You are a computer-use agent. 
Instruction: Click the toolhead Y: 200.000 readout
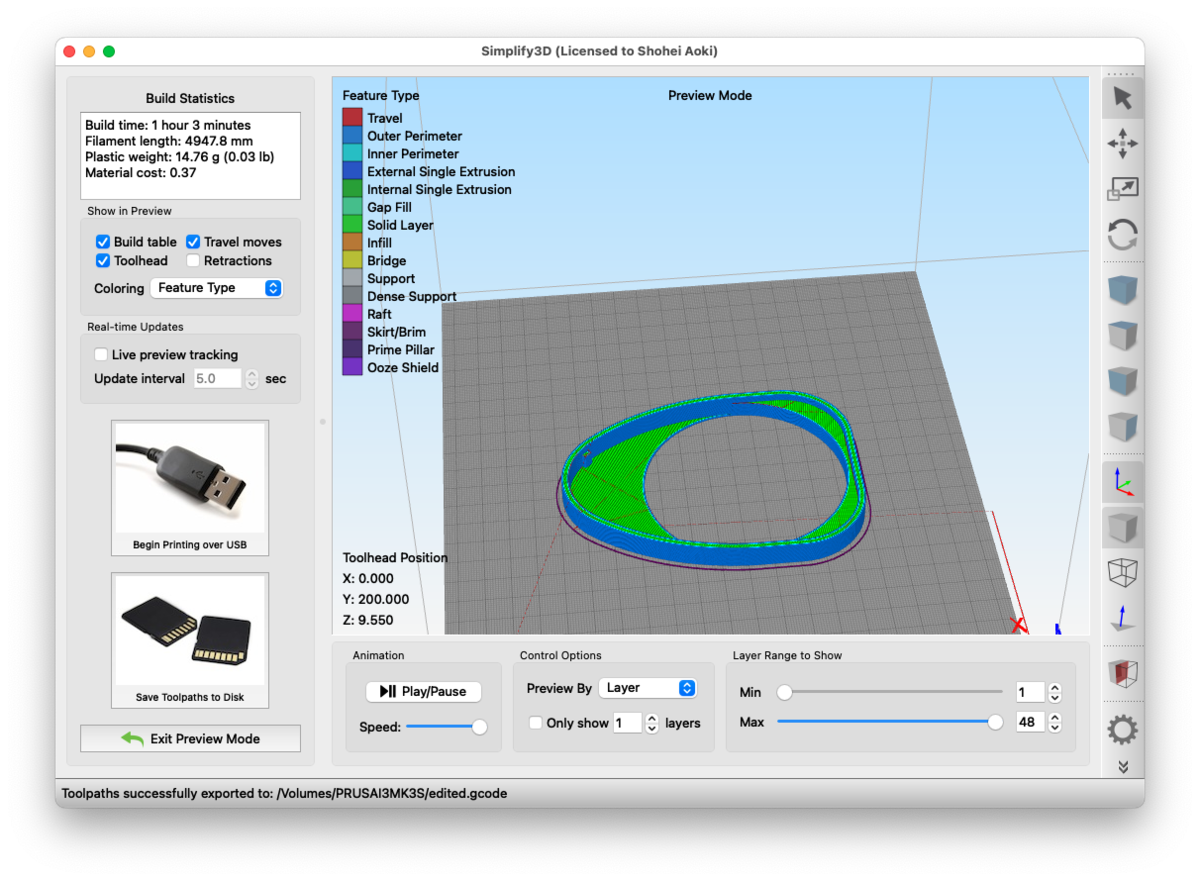pos(376,599)
